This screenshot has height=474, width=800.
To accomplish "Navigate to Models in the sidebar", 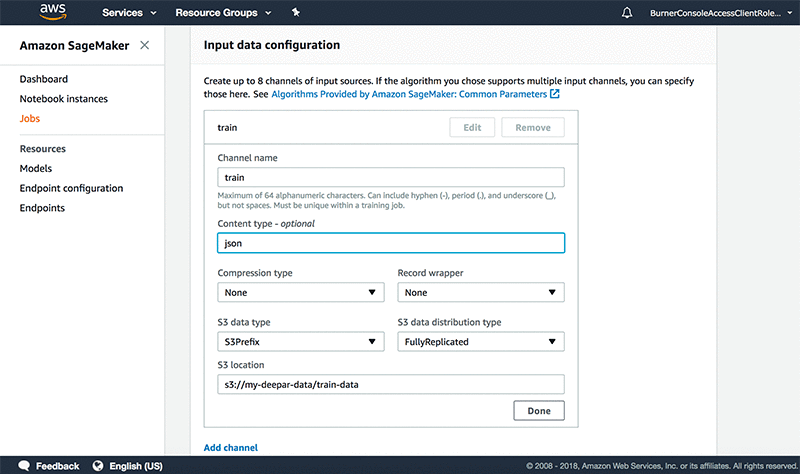I will (36, 168).
